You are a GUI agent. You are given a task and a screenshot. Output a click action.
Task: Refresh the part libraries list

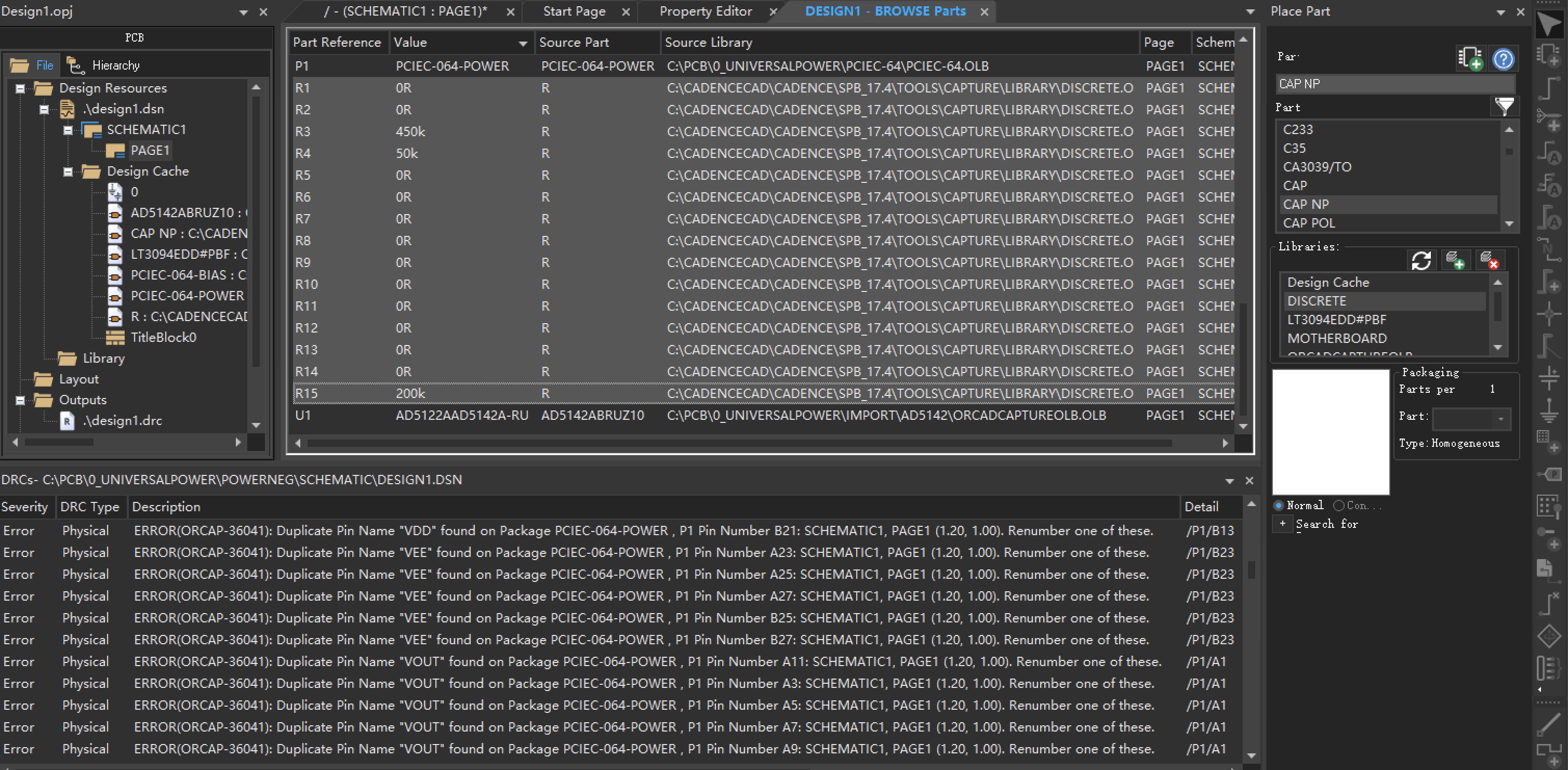click(1421, 260)
